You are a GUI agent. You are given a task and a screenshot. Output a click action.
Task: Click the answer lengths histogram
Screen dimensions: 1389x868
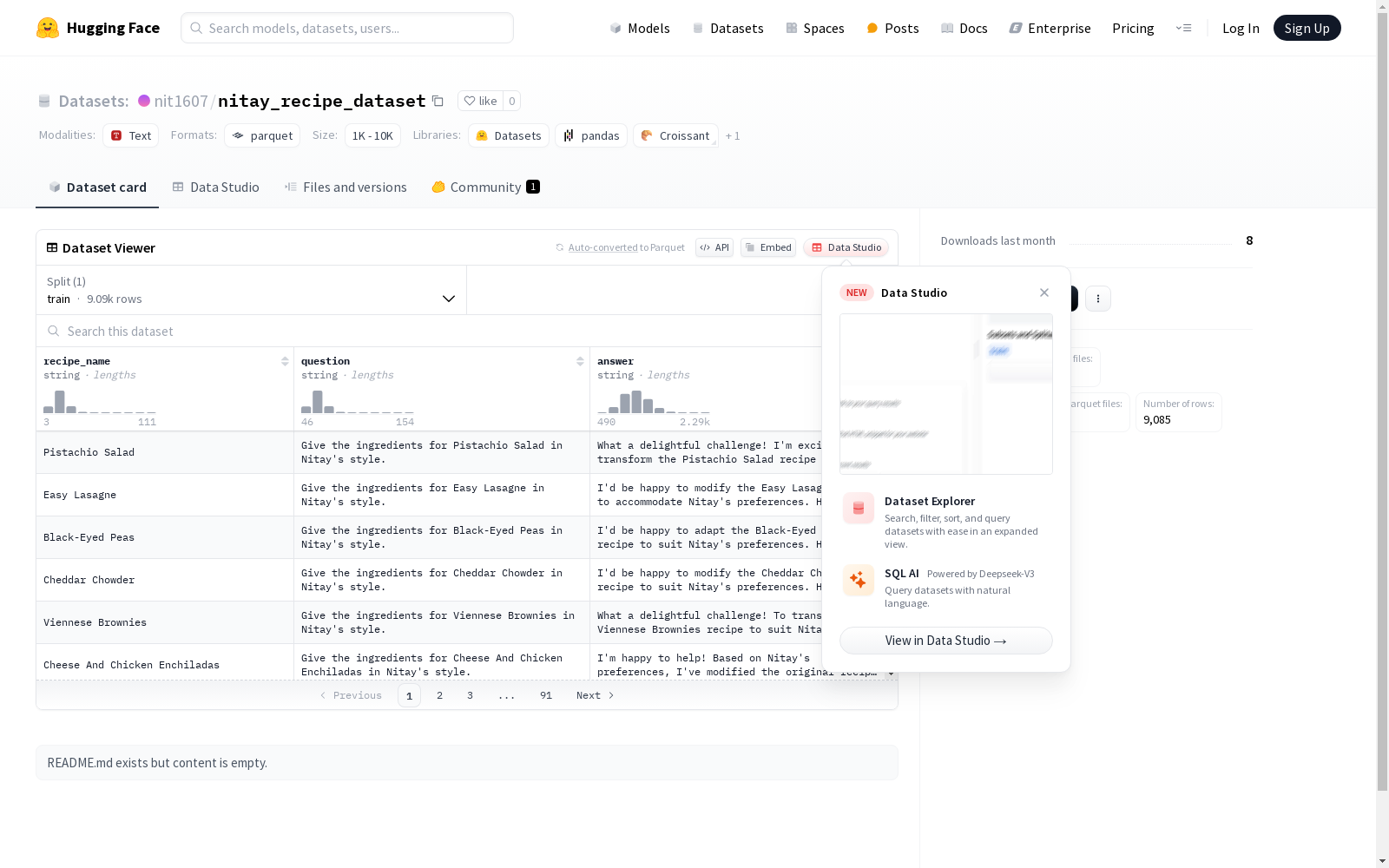[654, 402]
